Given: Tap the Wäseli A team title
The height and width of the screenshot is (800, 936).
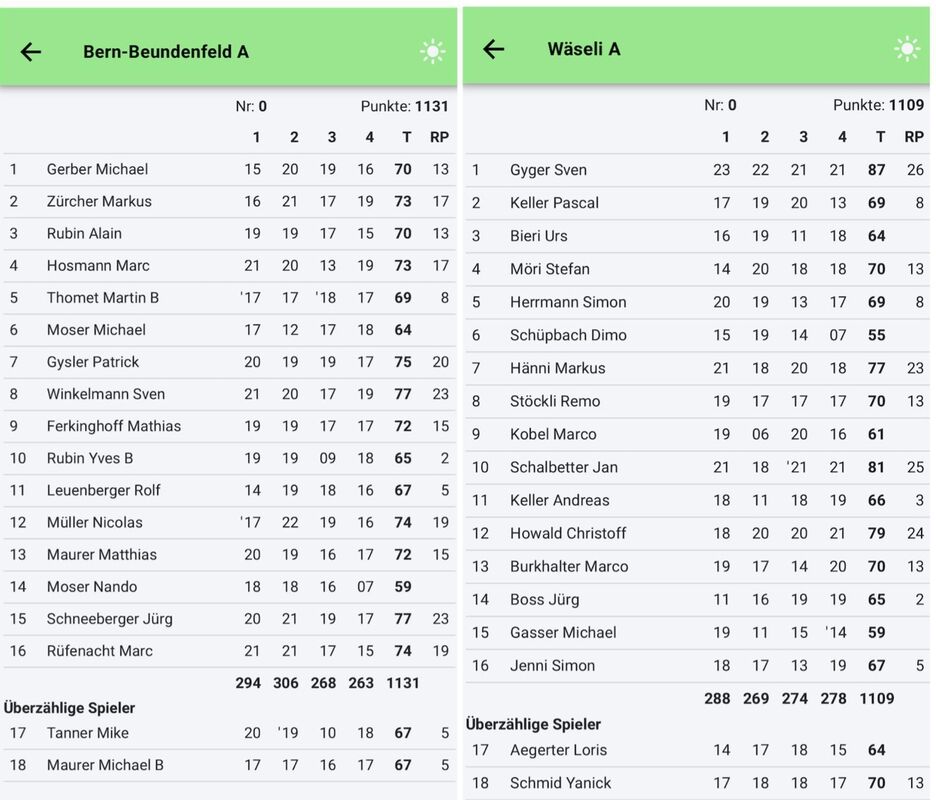Looking at the screenshot, I should click(584, 49).
